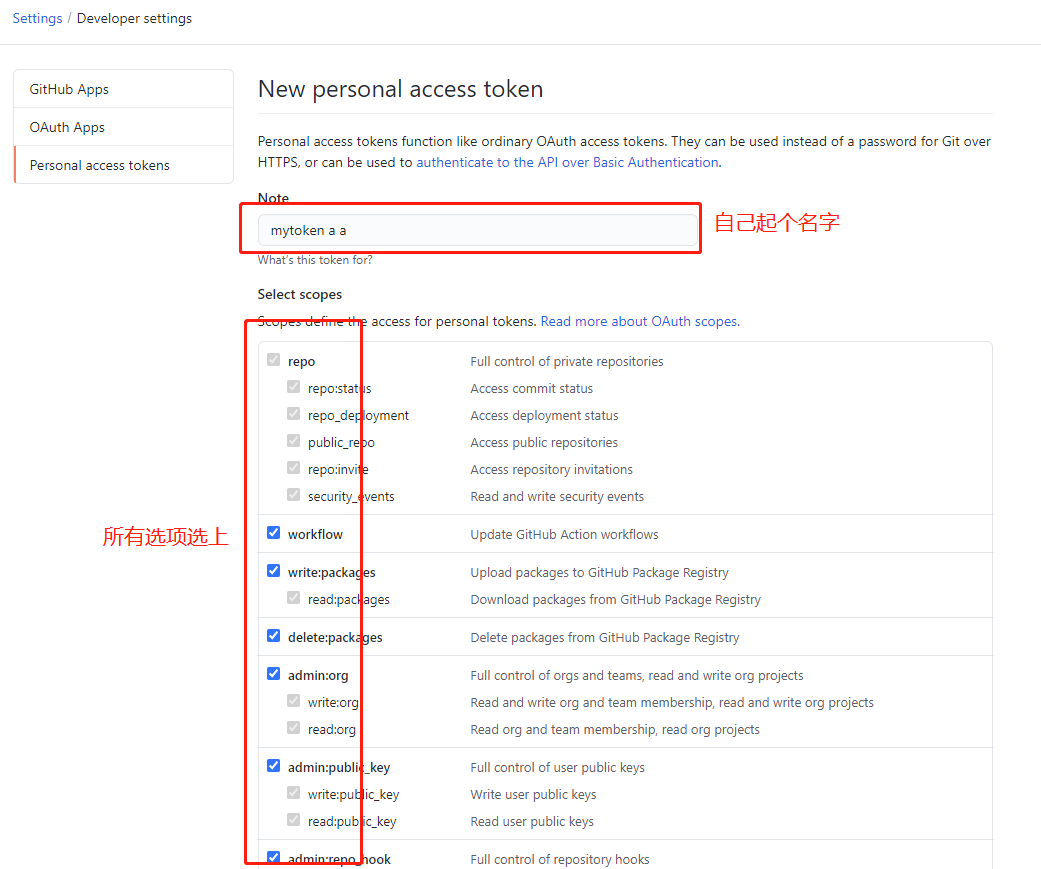Screen dimensions: 1041x869
Task: Click the public_repo sub-scope checkbox
Action: (x=293, y=440)
